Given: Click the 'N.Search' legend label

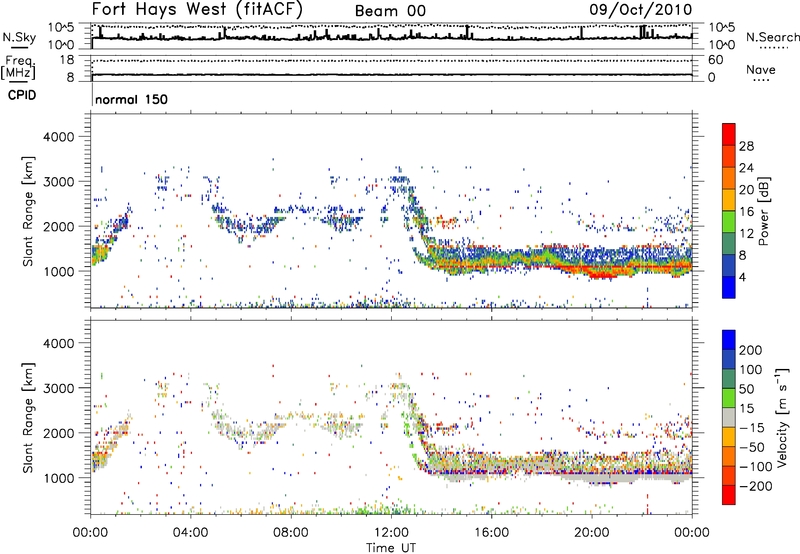Looking at the screenshot, I should pyautogui.click(x=772, y=37).
